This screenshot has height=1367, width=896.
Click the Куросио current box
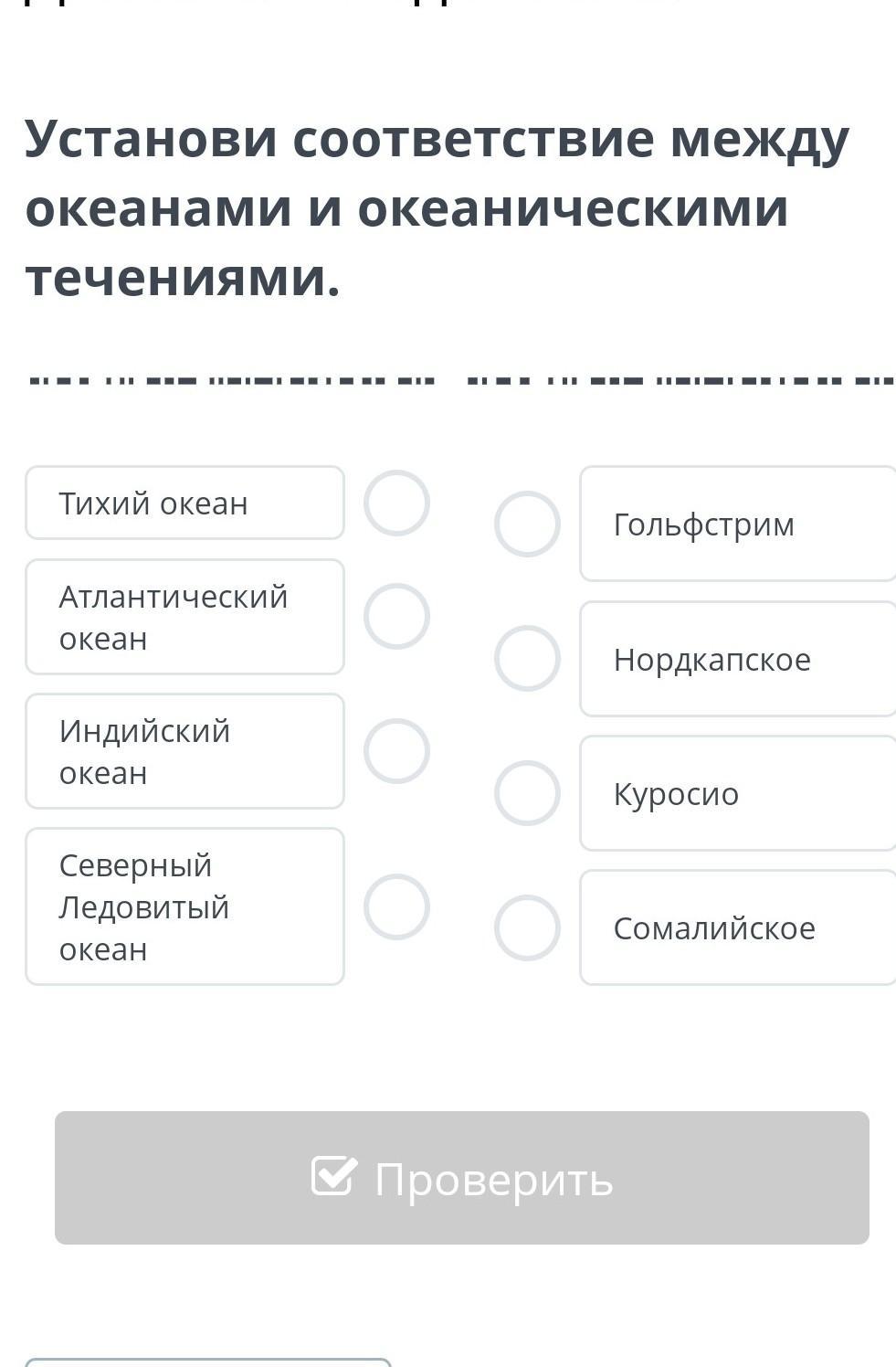click(738, 793)
